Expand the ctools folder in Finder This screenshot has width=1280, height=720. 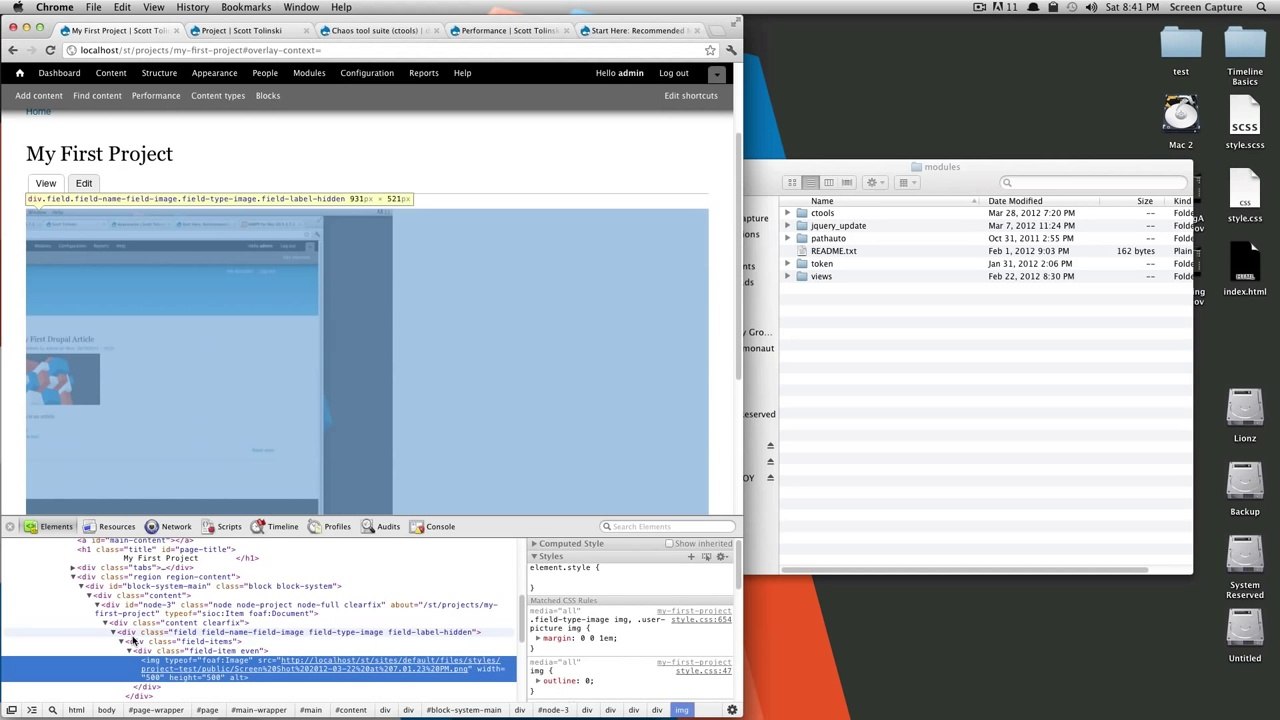[x=787, y=213]
